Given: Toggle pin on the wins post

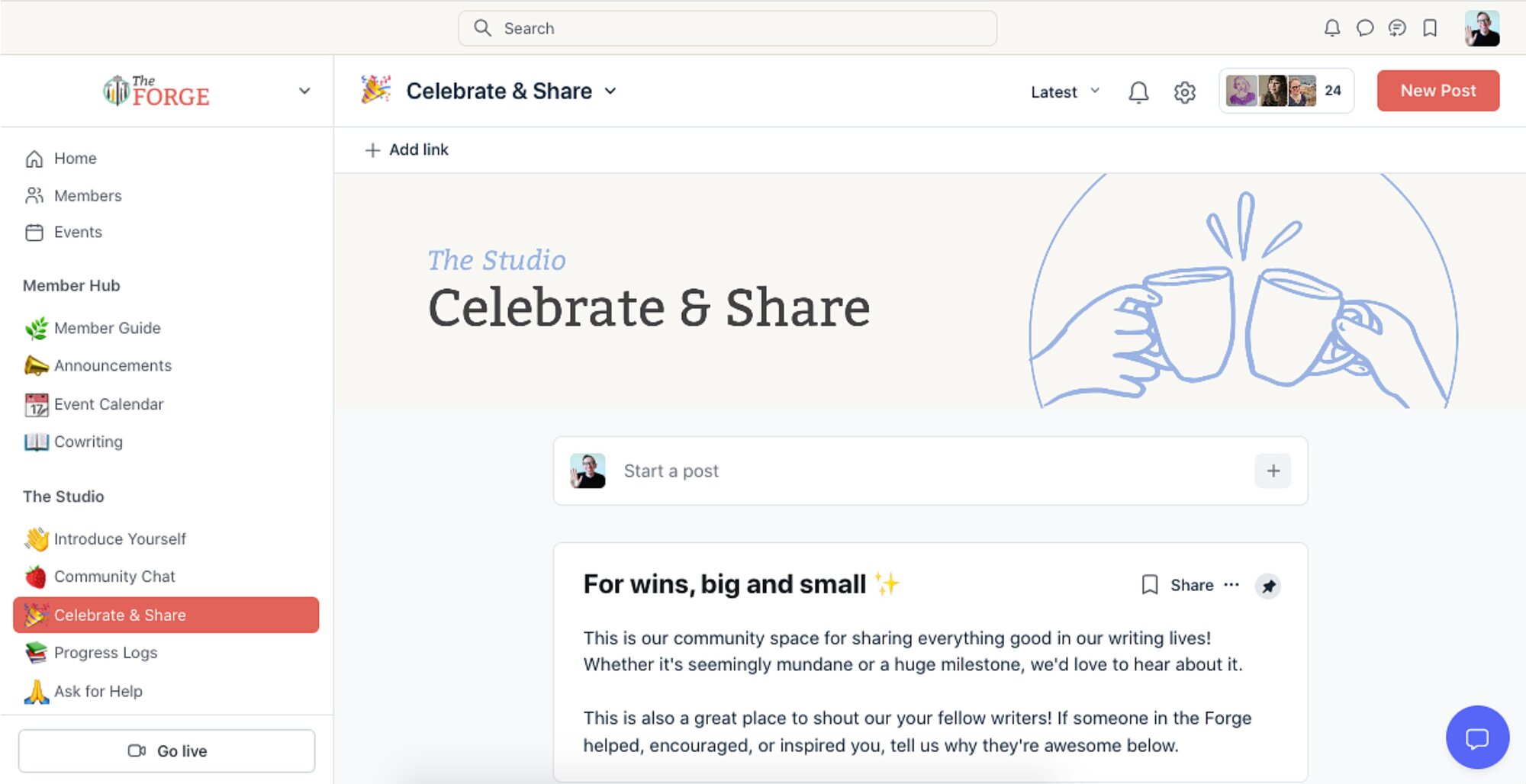Looking at the screenshot, I should 1268,586.
